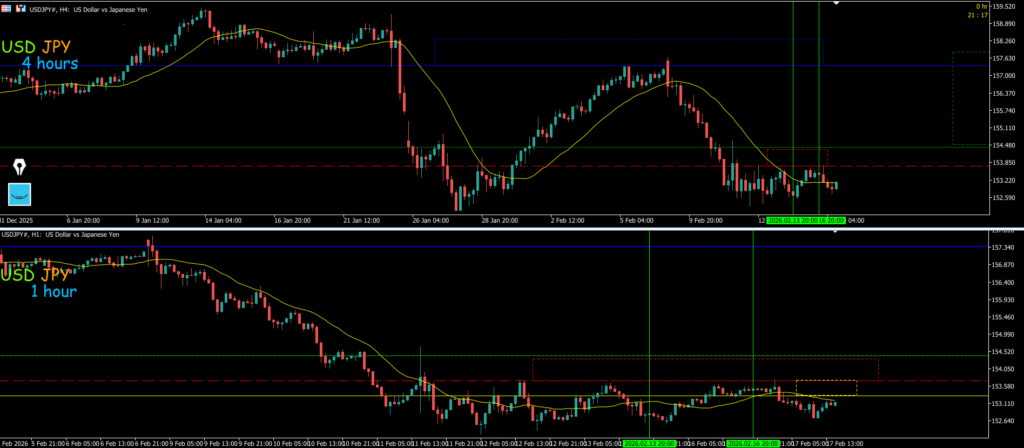Select the green 2026.02.13 date marker on H1 chart
1024x448 pixels.
[648, 442]
